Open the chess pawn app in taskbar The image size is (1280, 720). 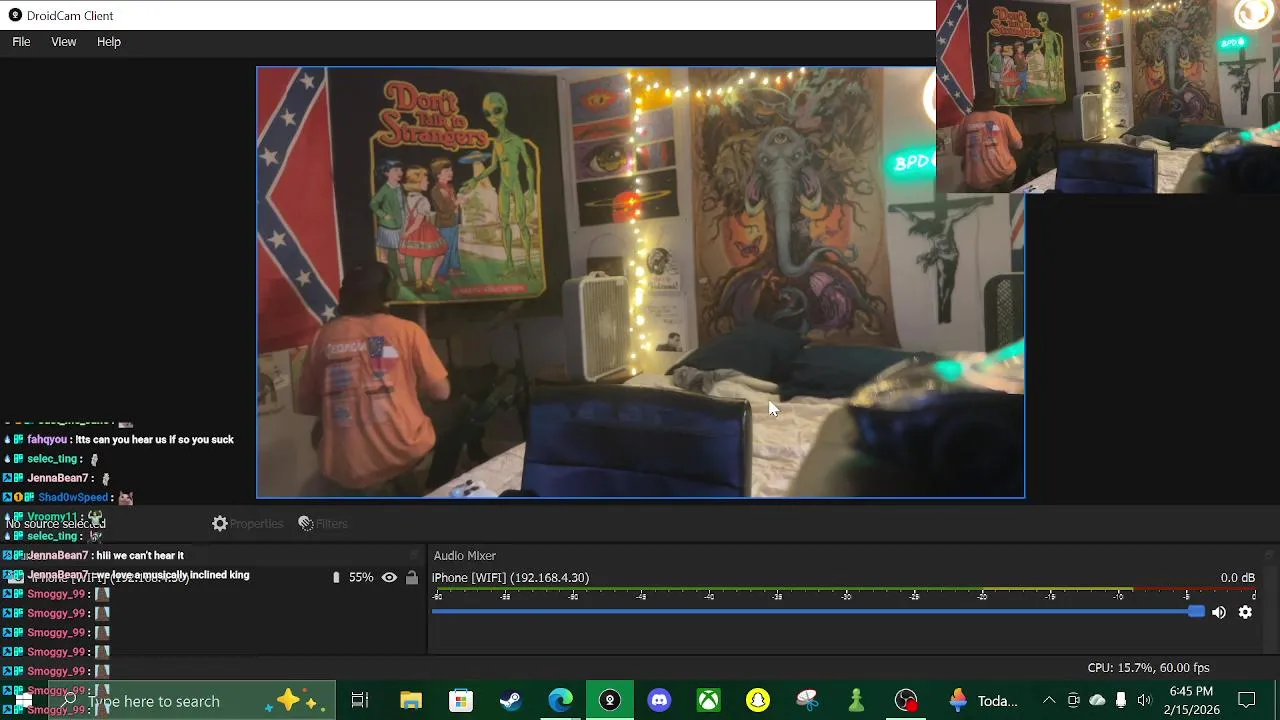856,701
